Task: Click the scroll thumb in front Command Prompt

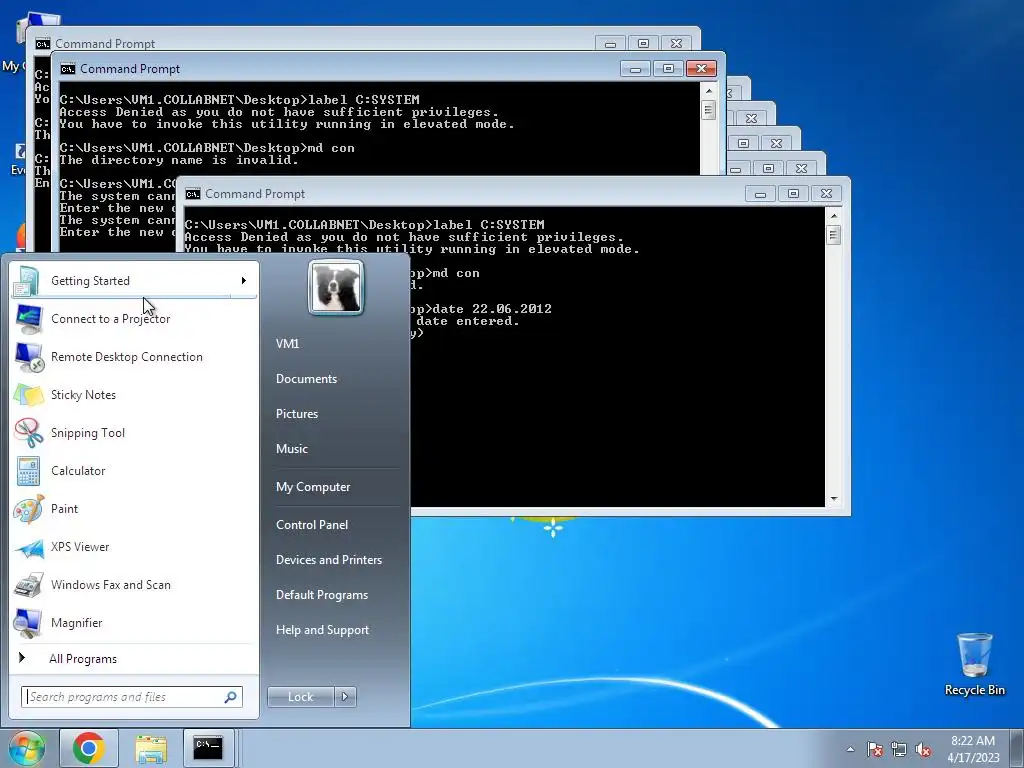Action: [x=833, y=235]
